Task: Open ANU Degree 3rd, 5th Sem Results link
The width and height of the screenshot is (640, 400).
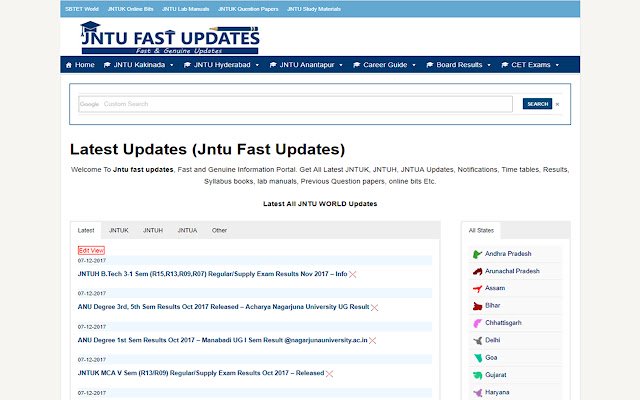Action: coord(223,307)
